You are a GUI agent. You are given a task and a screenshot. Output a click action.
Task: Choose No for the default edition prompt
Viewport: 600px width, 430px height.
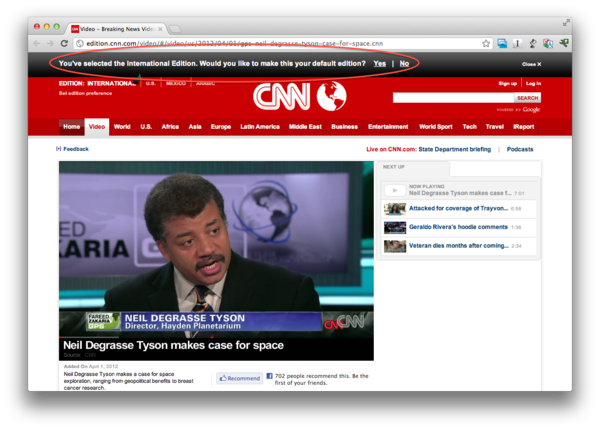coord(404,64)
